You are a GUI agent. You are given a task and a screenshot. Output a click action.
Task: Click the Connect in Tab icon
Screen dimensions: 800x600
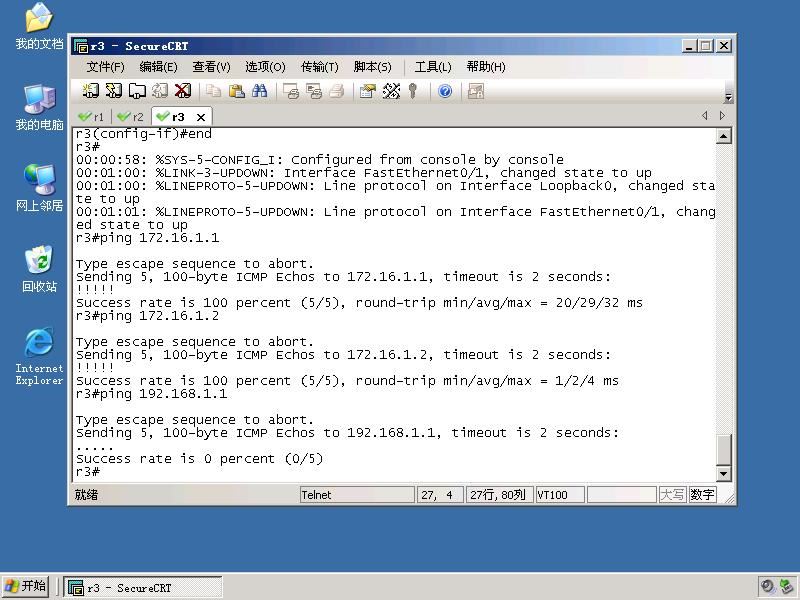137,91
